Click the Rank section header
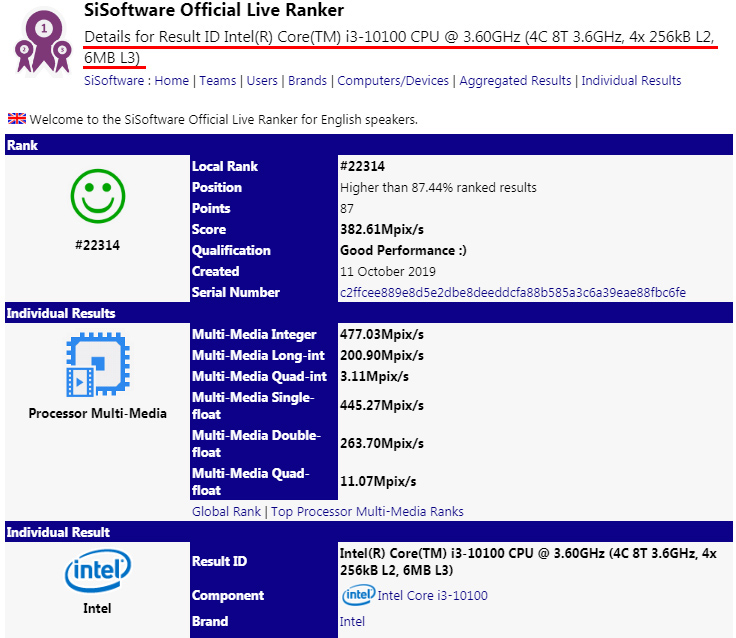Viewport: 736px width, 638px height. 369,145
